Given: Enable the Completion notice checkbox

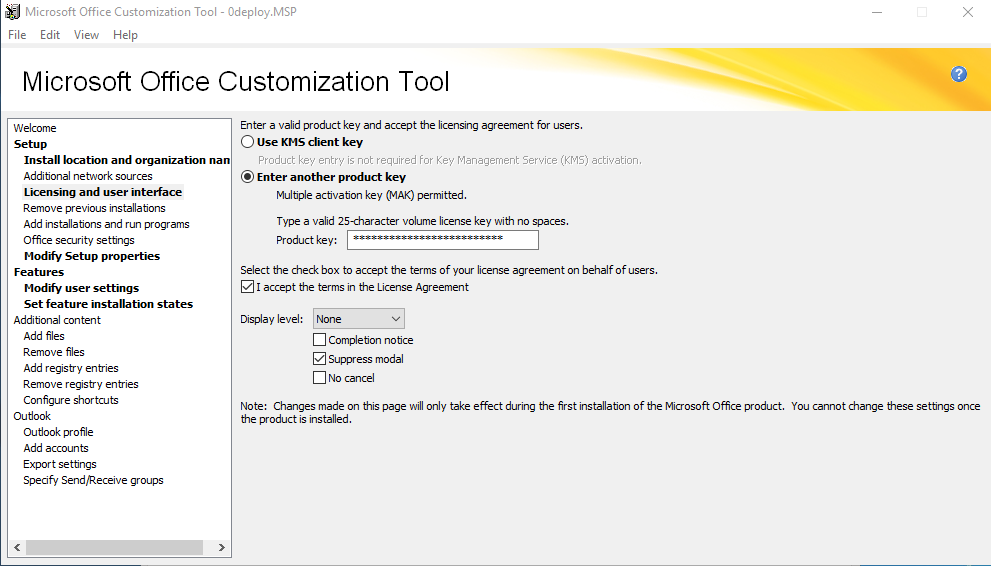Looking at the screenshot, I should click(320, 340).
